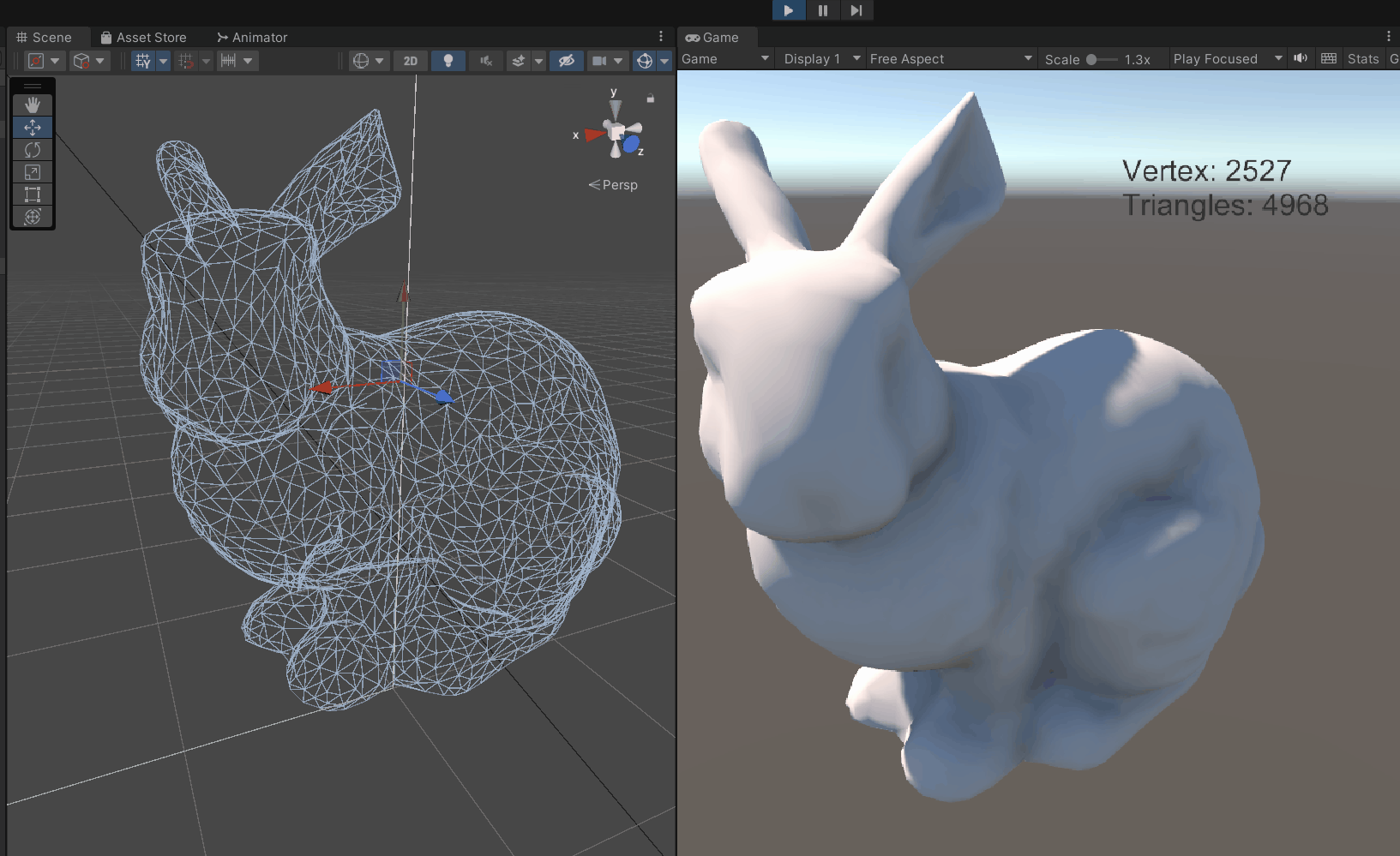This screenshot has height=856, width=1400.
Task: Select the Hand view tool
Action: point(33,105)
